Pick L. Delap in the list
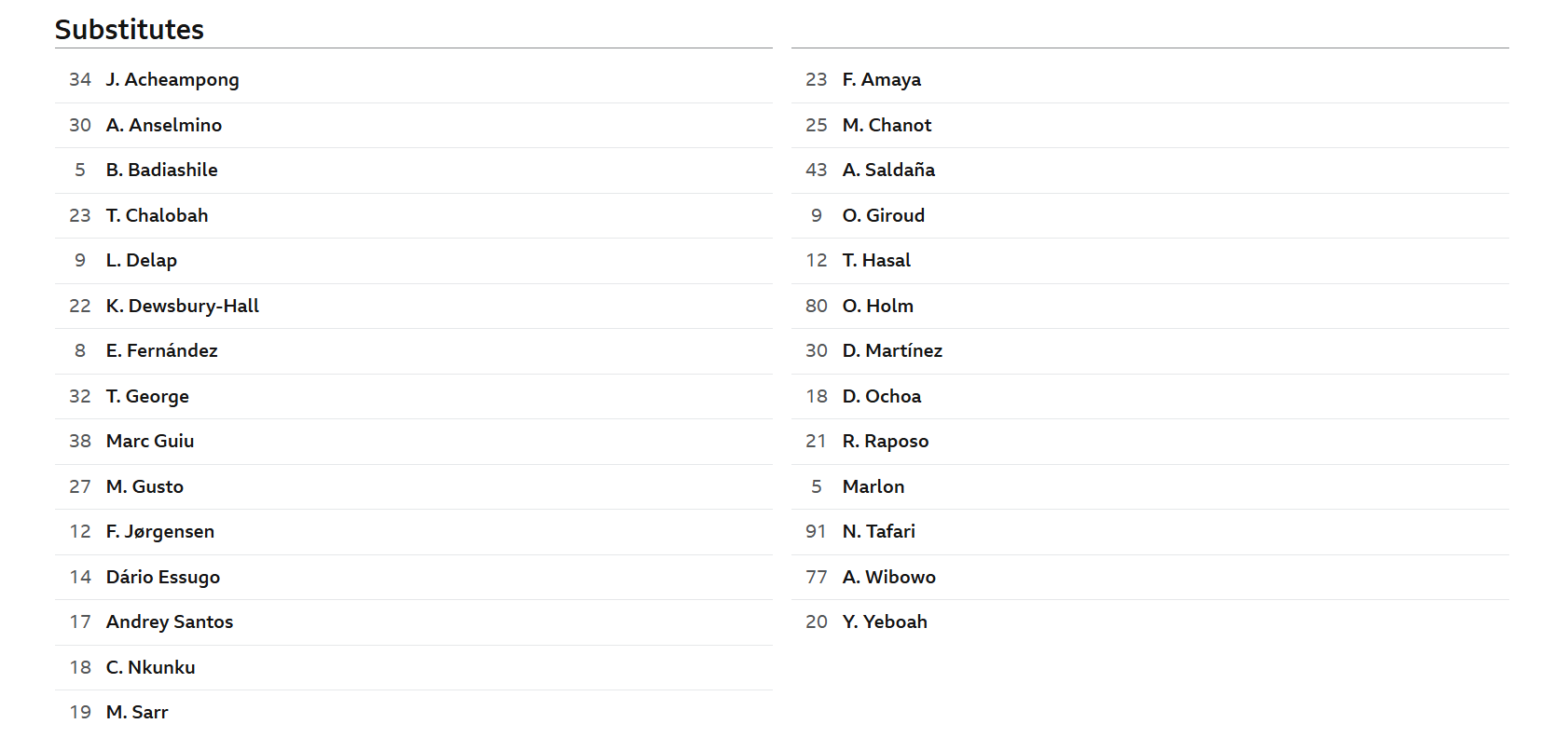 coord(142,260)
